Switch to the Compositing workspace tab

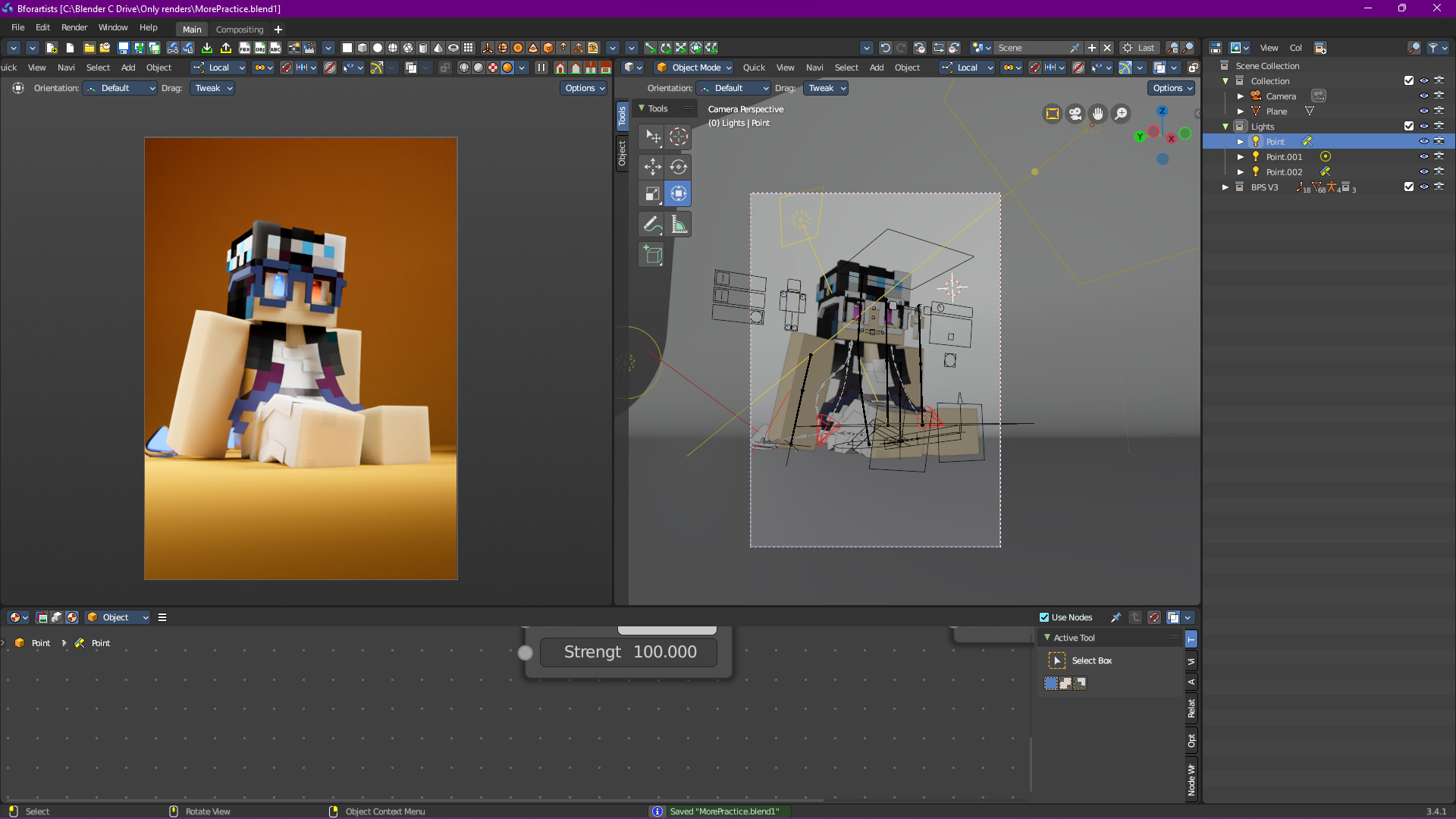[x=240, y=30]
